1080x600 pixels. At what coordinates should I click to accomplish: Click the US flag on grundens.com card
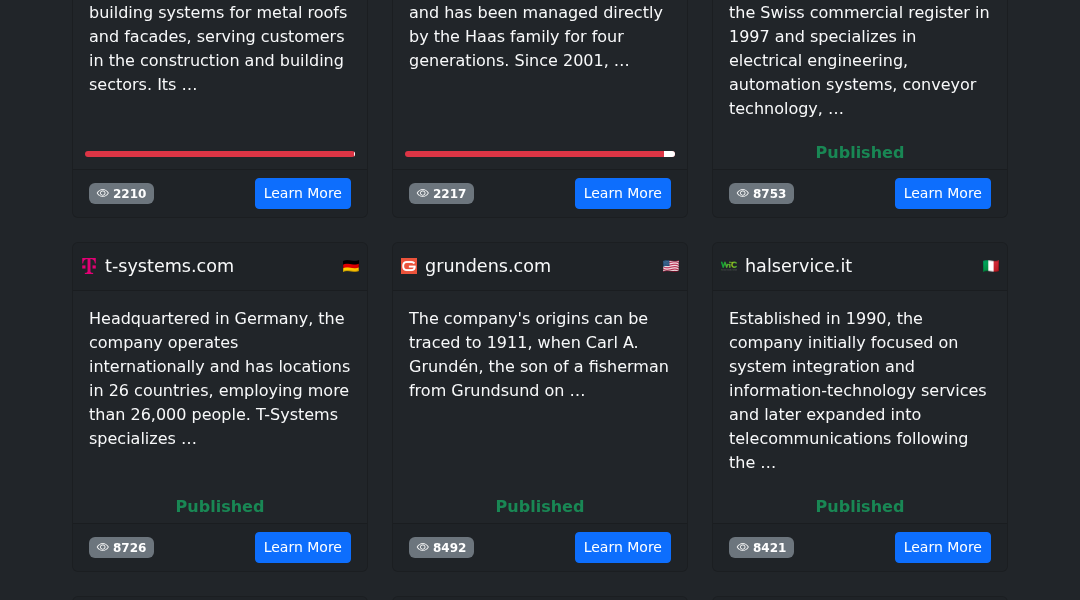point(671,266)
